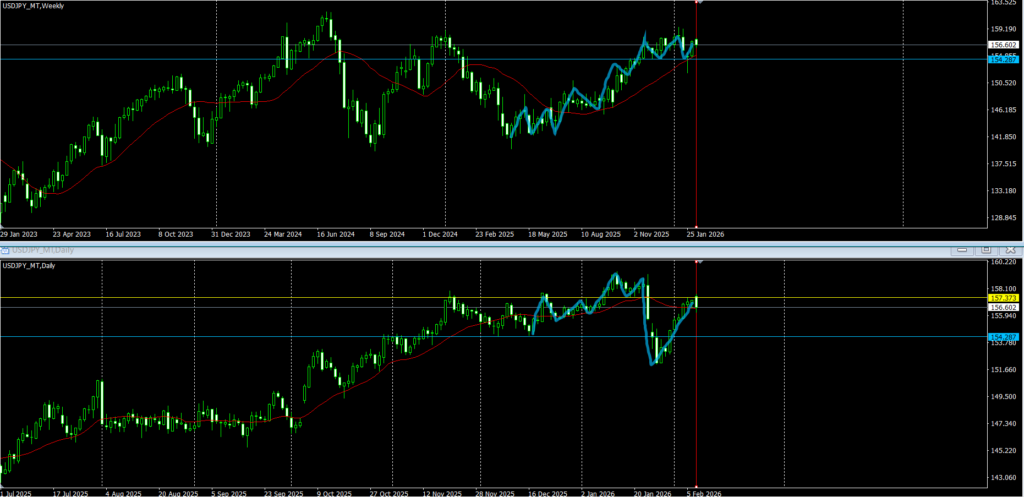Select the red vertical line in weekly chart

(696, 150)
